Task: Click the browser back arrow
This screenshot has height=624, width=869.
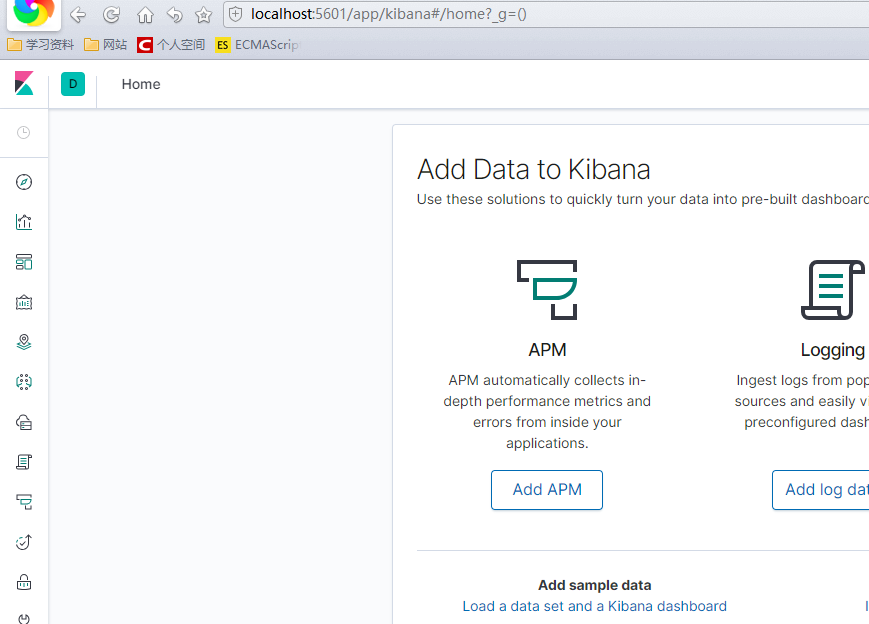Action: 78,15
